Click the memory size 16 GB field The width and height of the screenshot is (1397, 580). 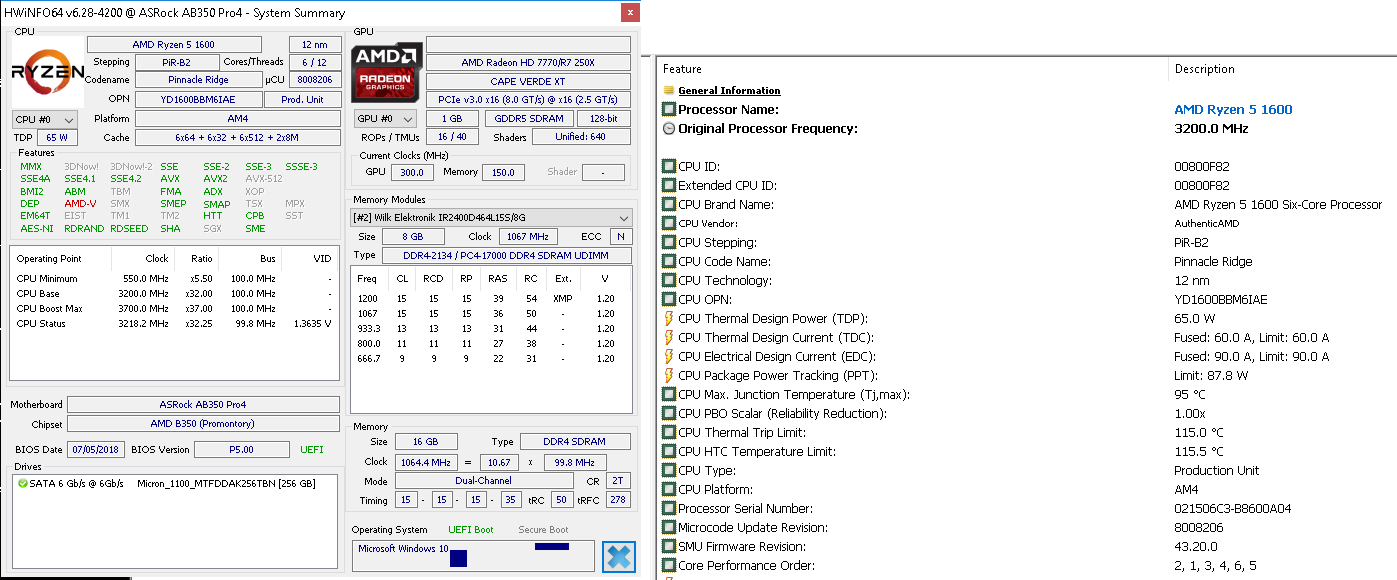pyautogui.click(x=426, y=442)
